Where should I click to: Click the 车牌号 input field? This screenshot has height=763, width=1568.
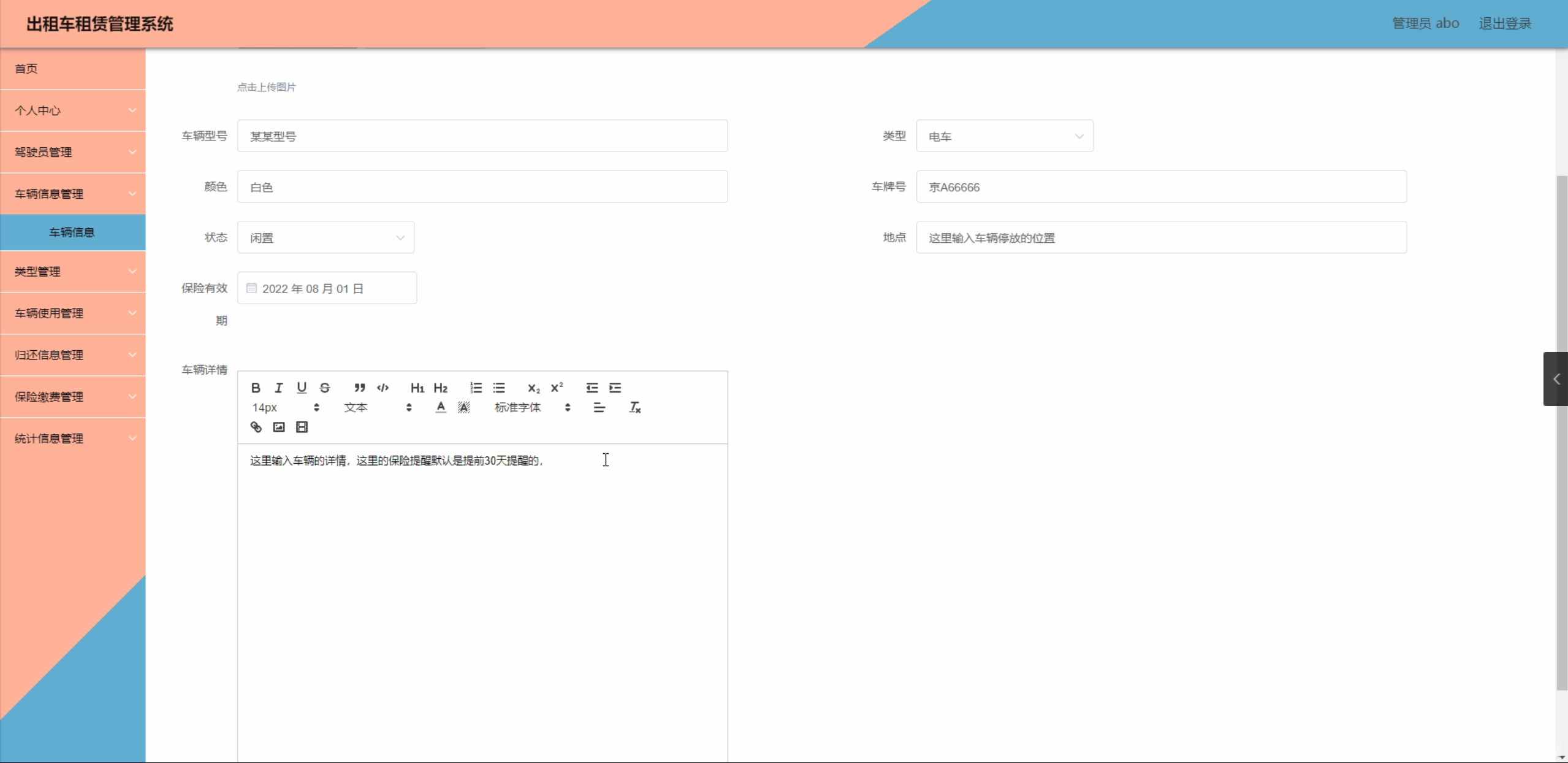(1161, 187)
